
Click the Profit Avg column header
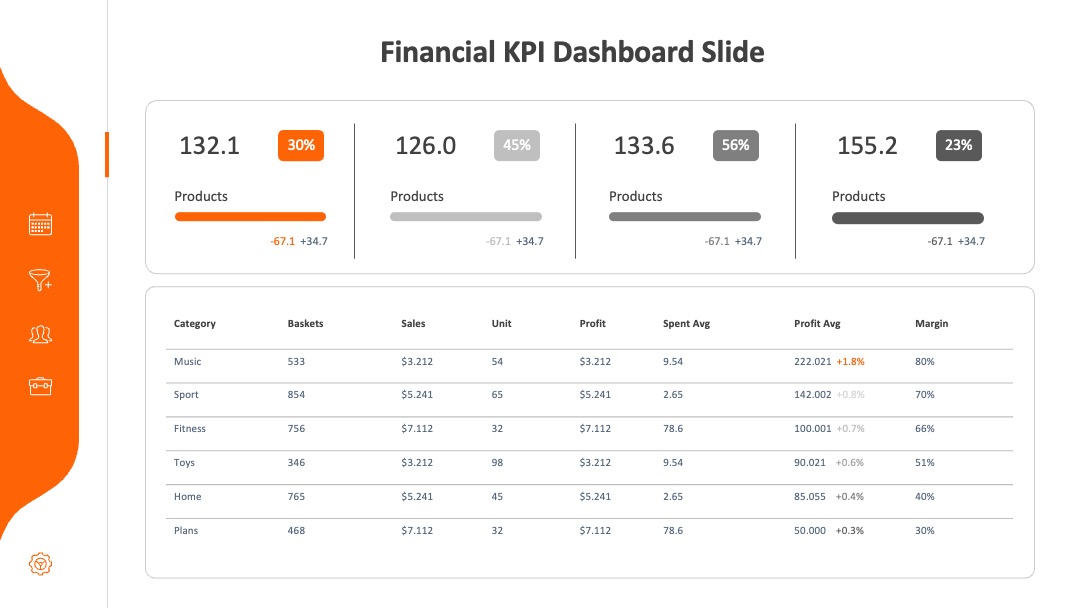coord(817,324)
